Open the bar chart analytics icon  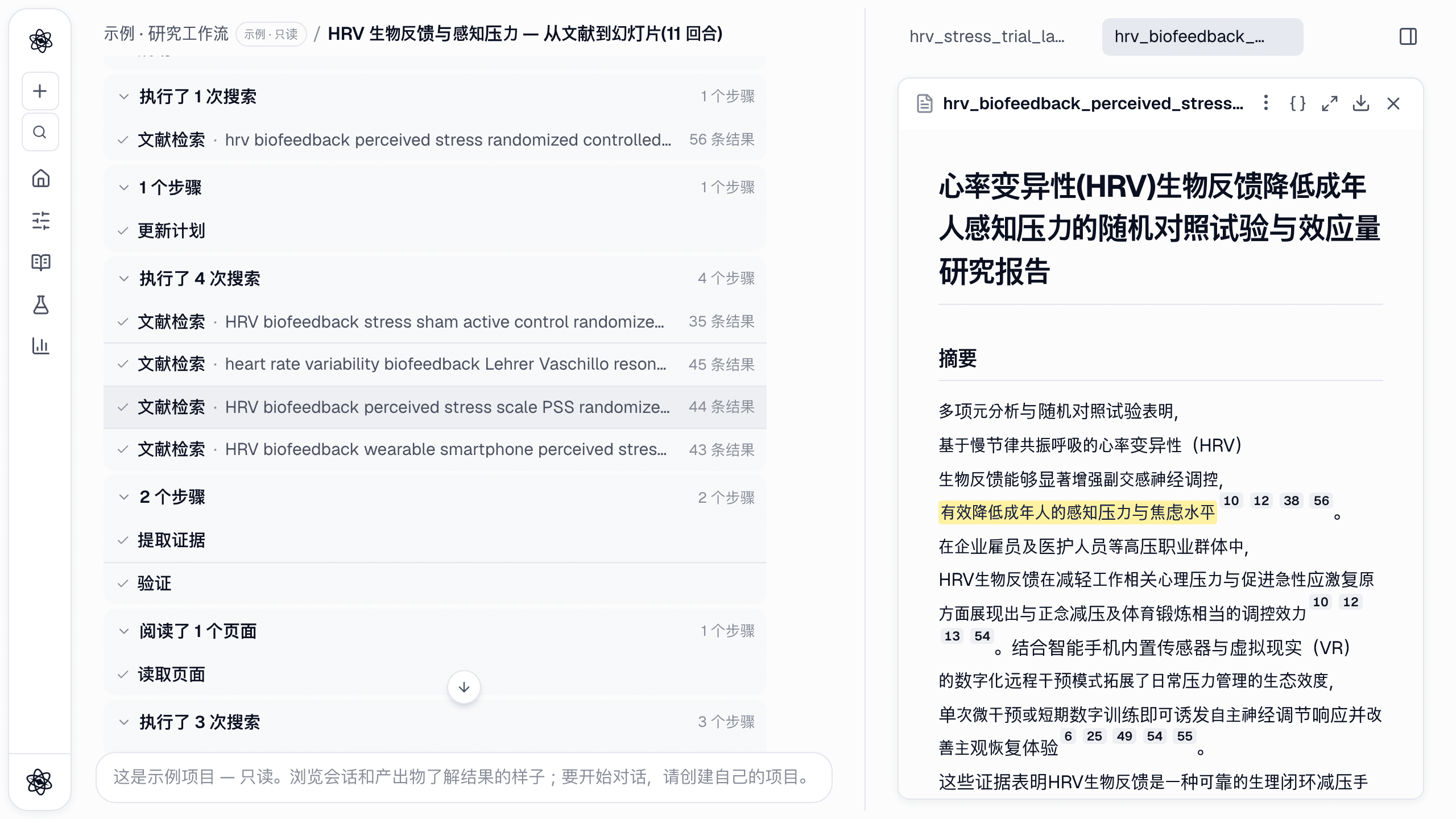(40, 346)
